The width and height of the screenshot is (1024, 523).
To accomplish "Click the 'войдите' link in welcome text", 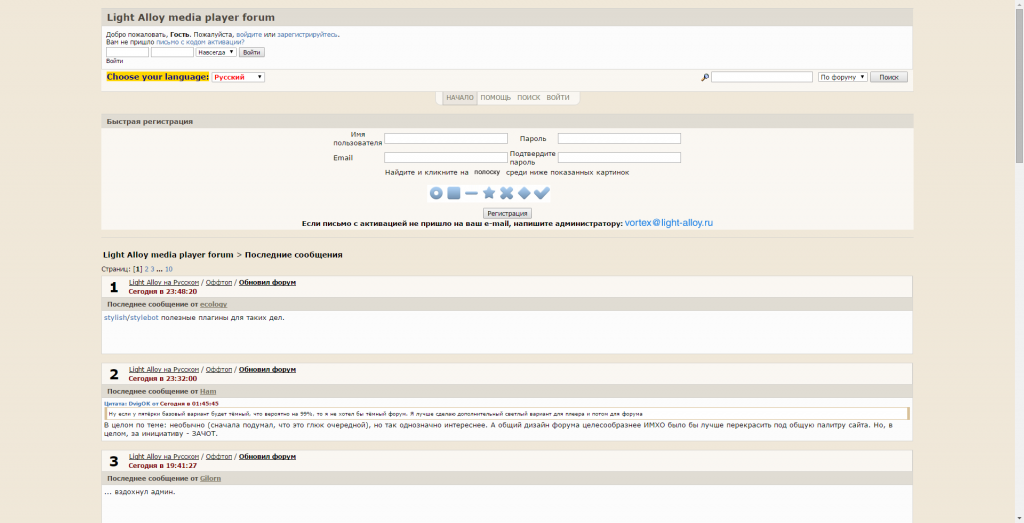I will pyautogui.click(x=249, y=35).
